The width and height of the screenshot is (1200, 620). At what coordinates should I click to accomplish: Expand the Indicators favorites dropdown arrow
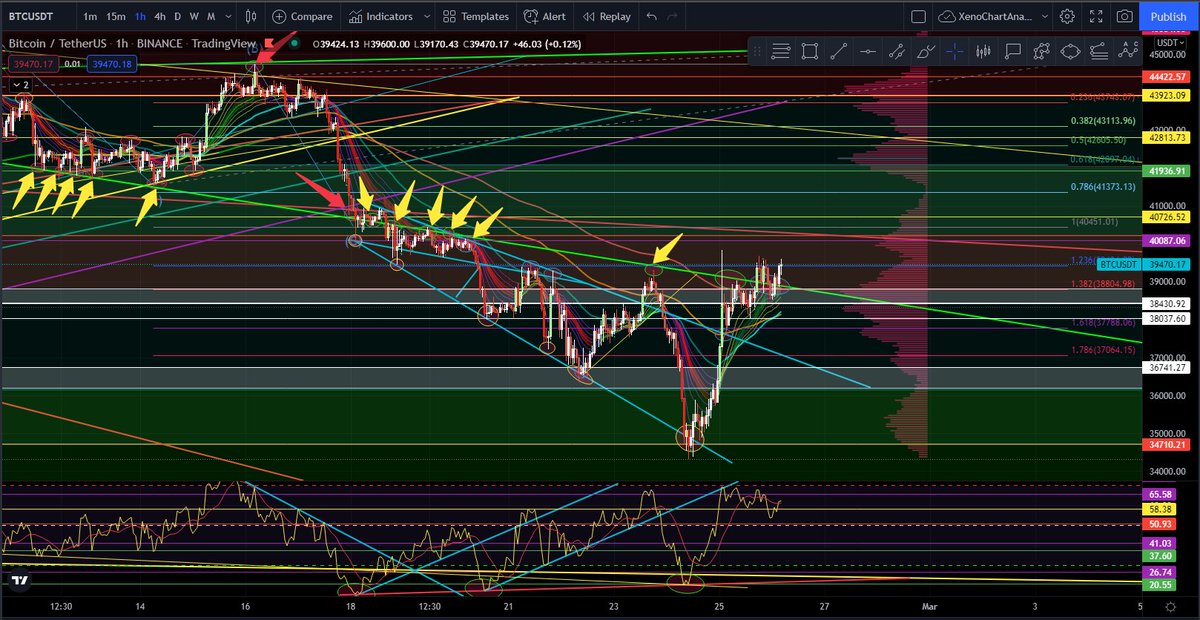pyautogui.click(x=425, y=16)
